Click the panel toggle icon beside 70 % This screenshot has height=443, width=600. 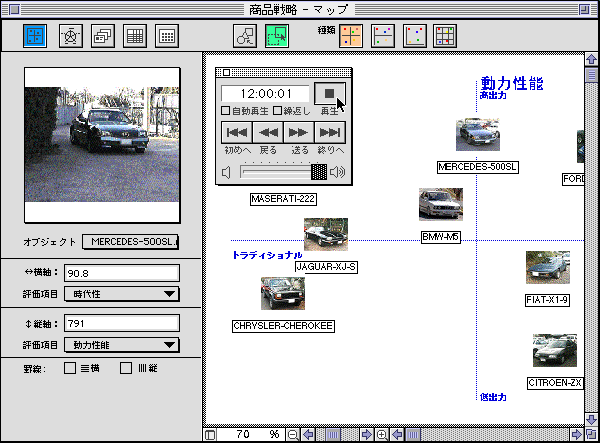pyautogui.click(x=210, y=435)
